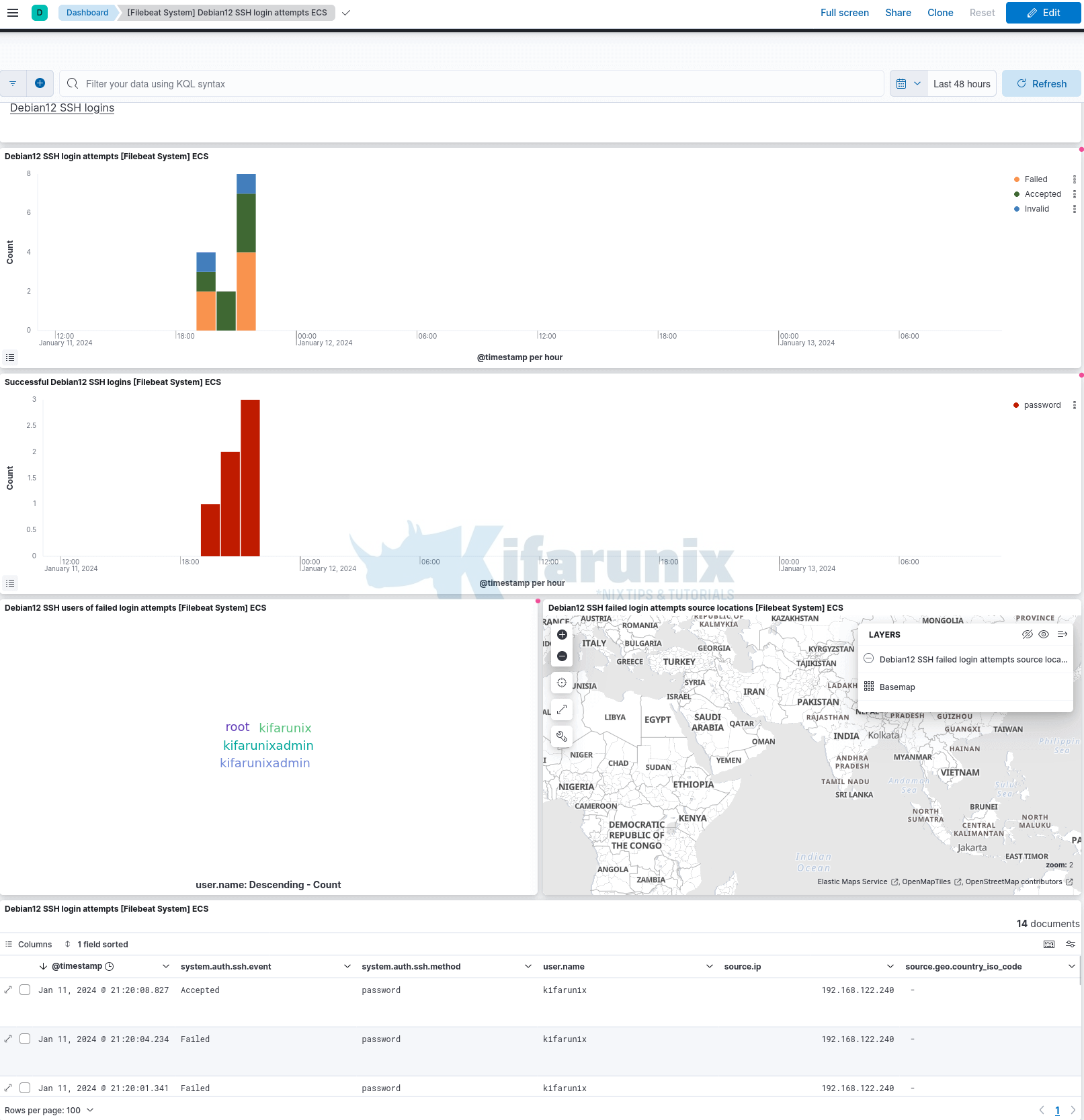Select the first row checkbox for Accepted event
This screenshot has height=1120, width=1084.
pyautogui.click(x=25, y=990)
